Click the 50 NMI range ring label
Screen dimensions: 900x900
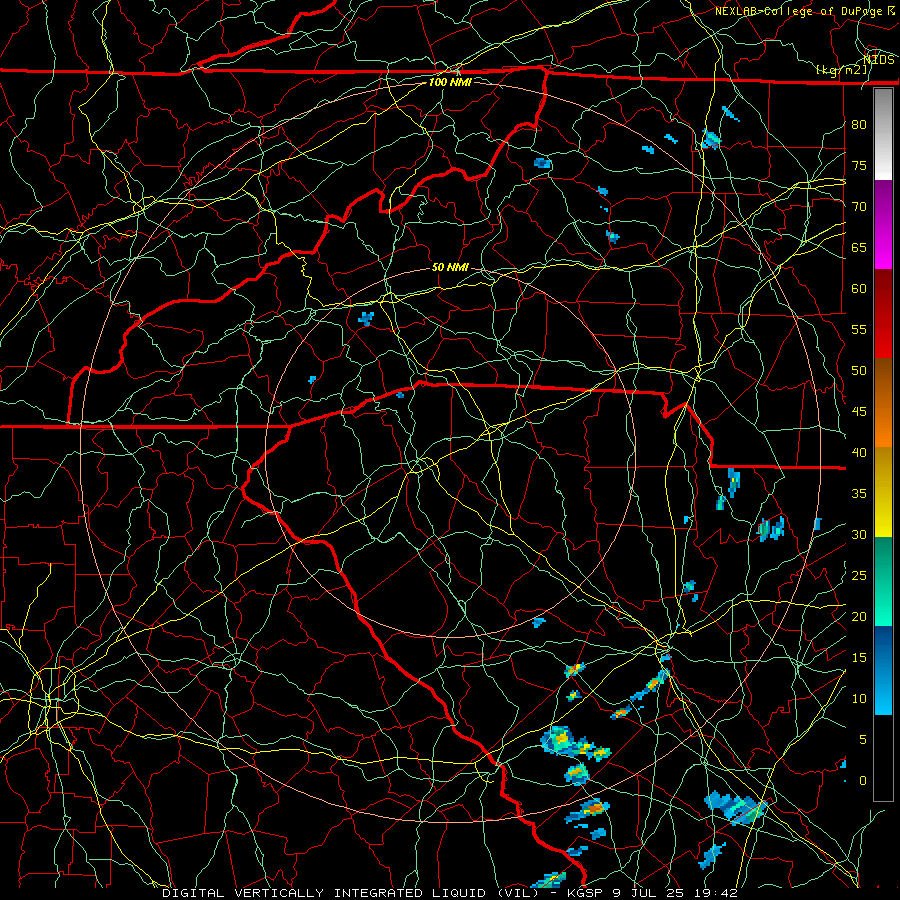pyautogui.click(x=450, y=267)
